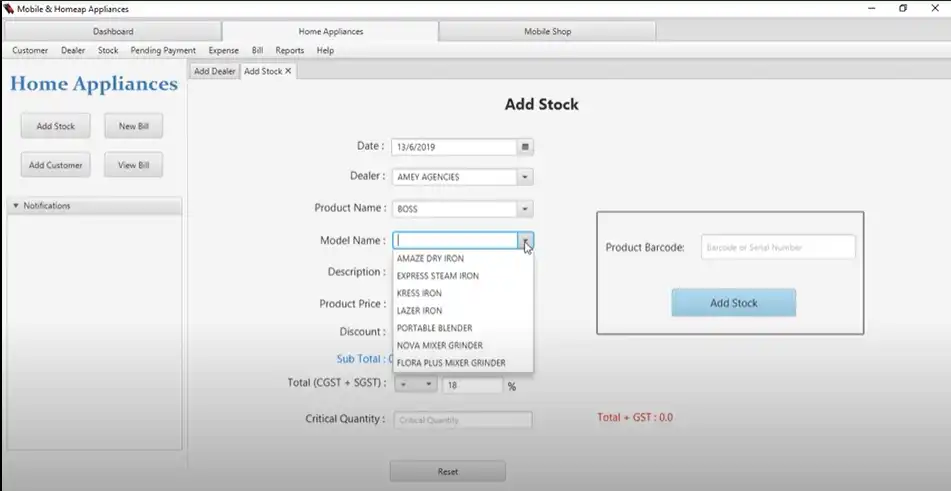Open the date picker calendar icon
951x491 pixels.
(525, 147)
